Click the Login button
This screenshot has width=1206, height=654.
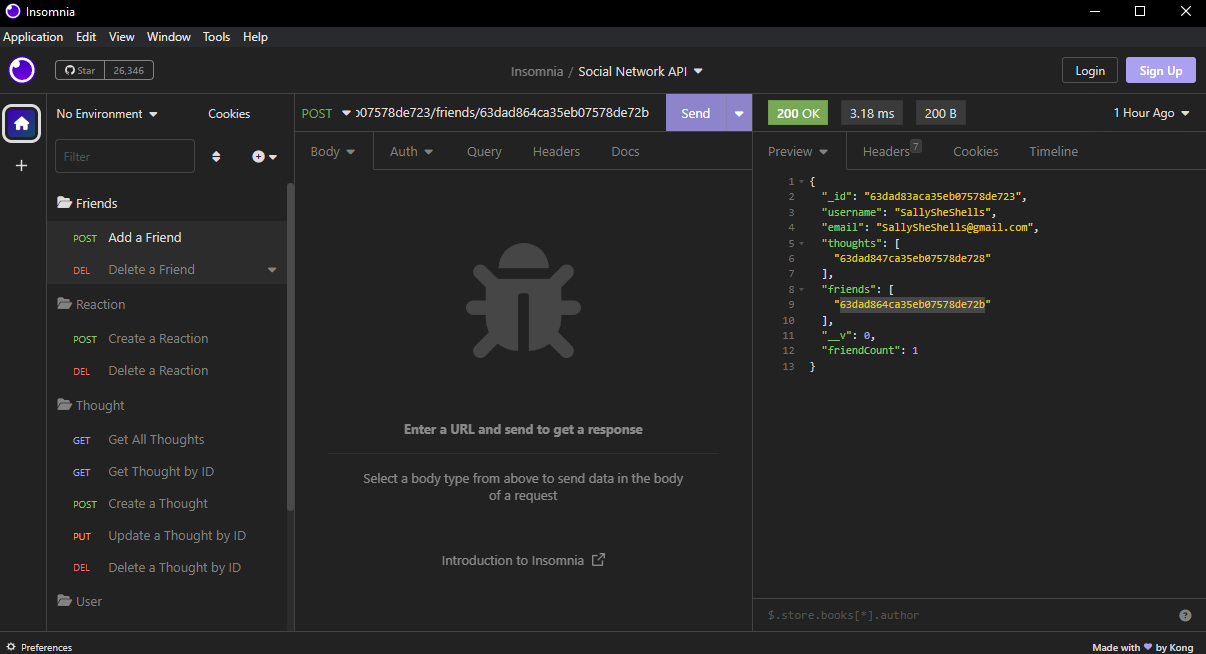[x=1090, y=71]
